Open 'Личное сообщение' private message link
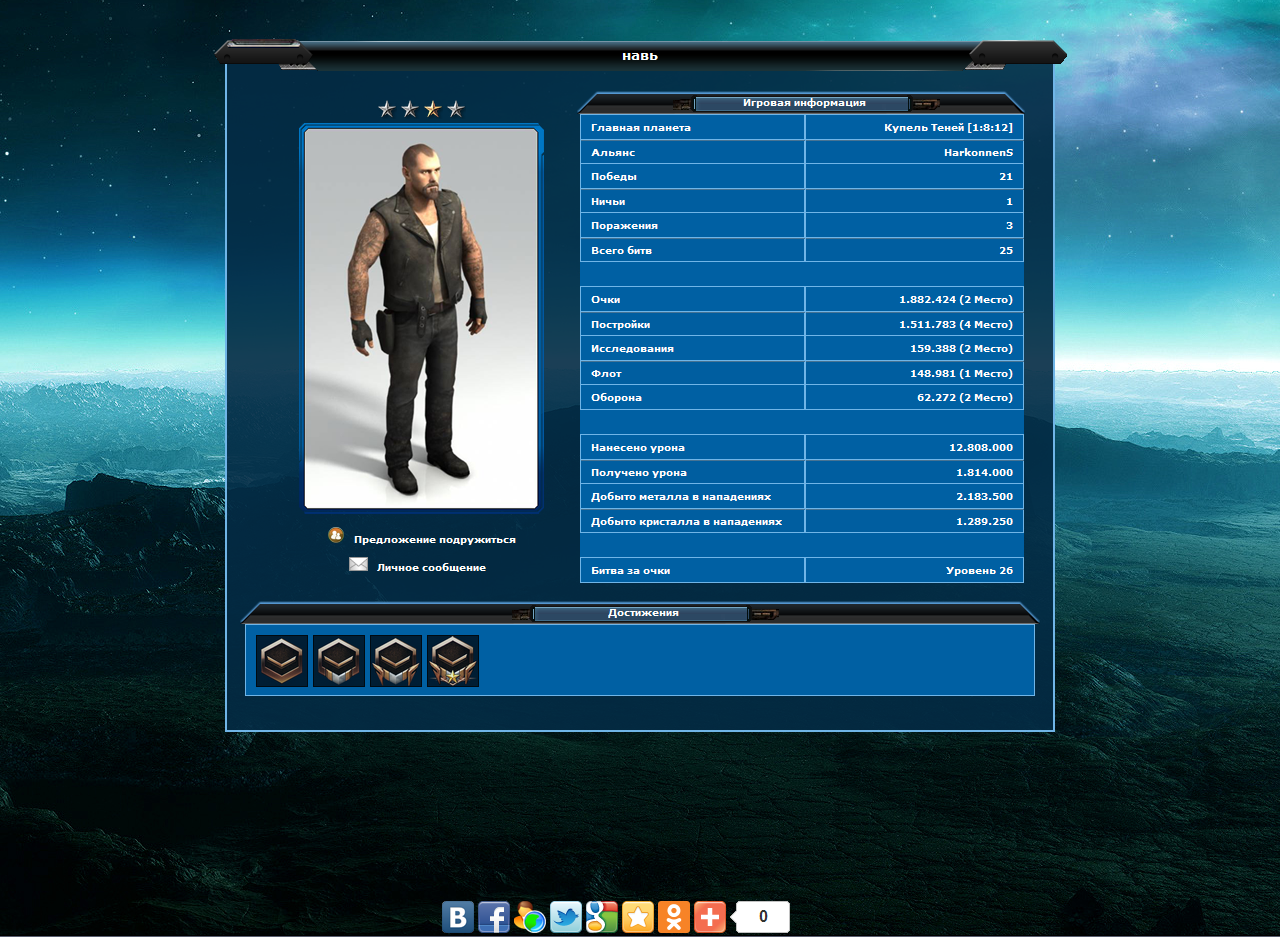1280x937 pixels. click(431, 568)
